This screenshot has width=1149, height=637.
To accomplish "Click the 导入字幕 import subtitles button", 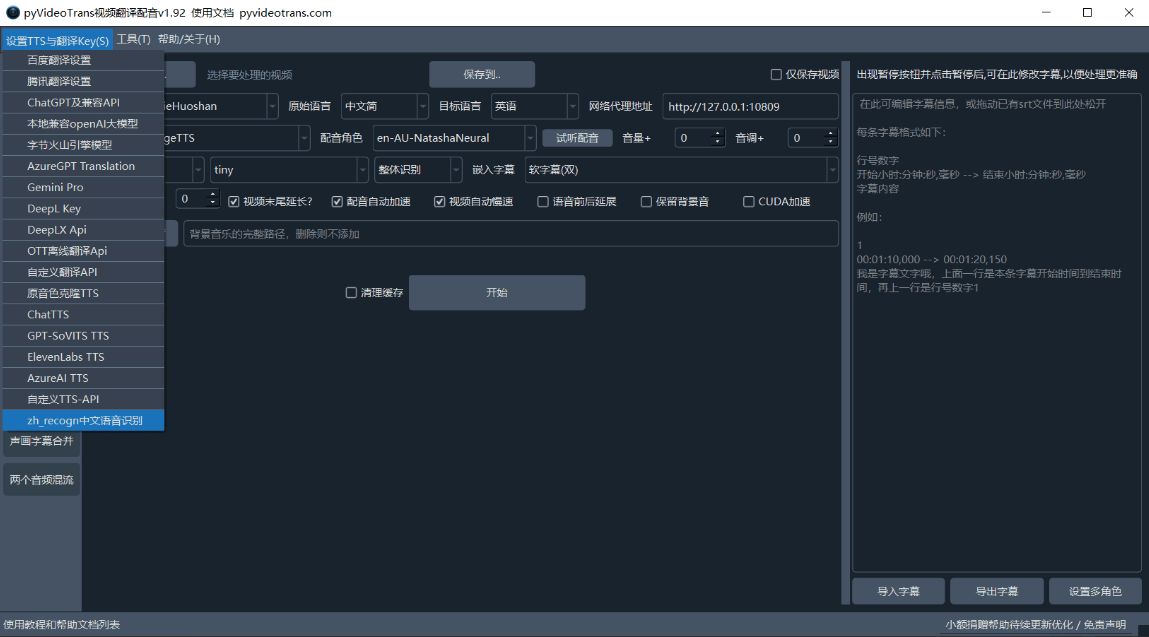I will (897, 591).
